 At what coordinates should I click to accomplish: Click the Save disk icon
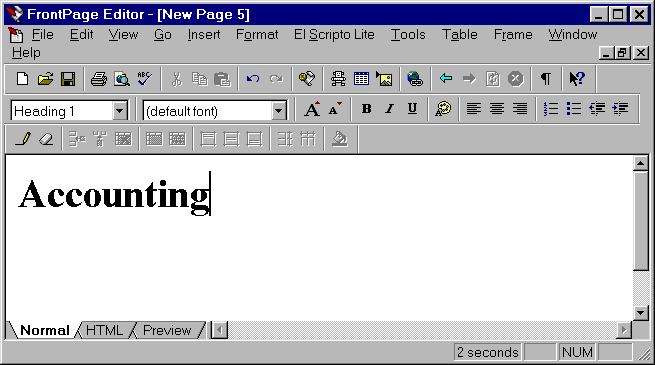(68, 79)
